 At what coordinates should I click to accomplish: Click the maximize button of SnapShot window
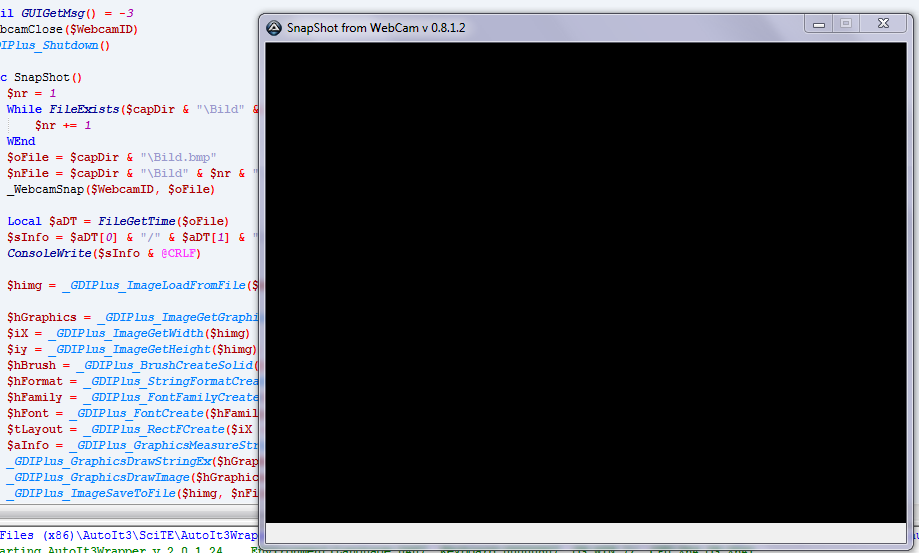point(846,24)
